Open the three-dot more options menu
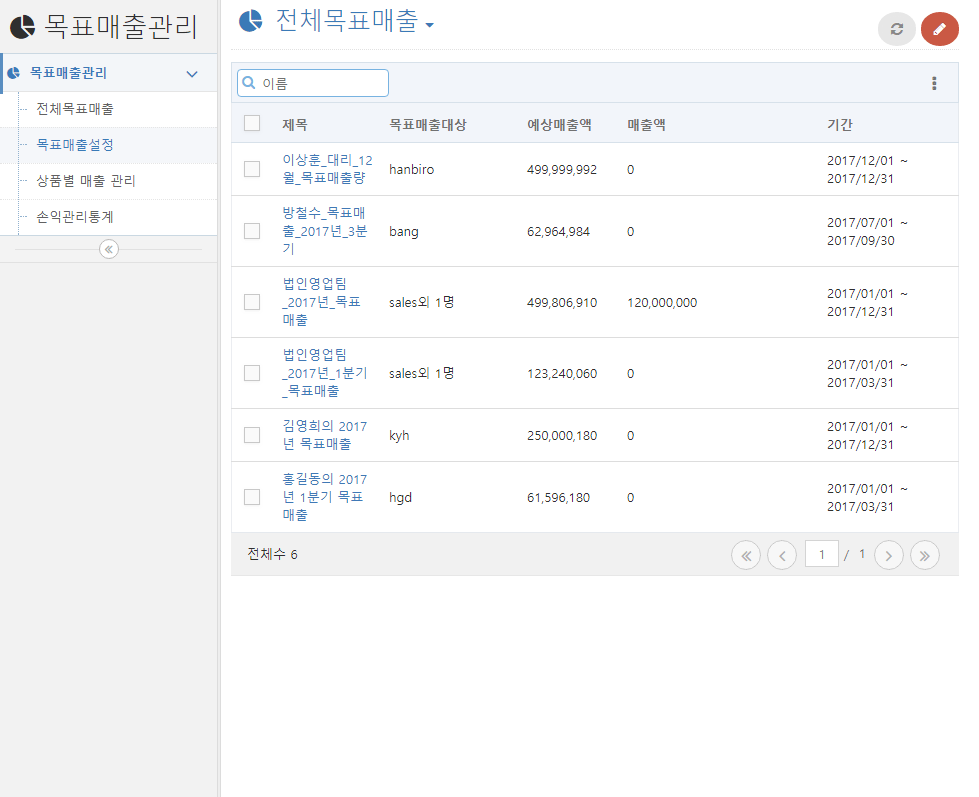 934,83
